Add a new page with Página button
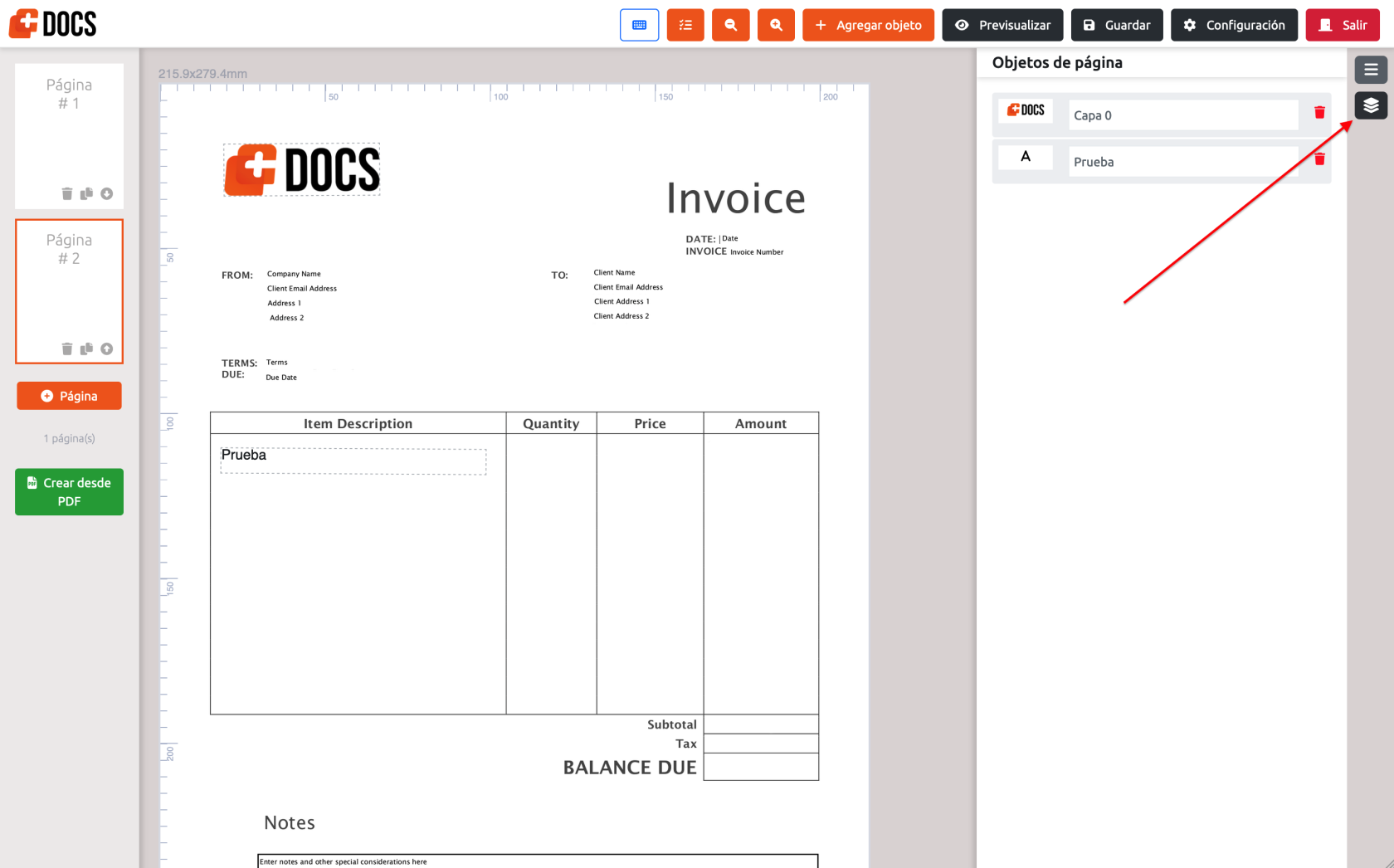This screenshot has width=1394, height=868. (69, 396)
